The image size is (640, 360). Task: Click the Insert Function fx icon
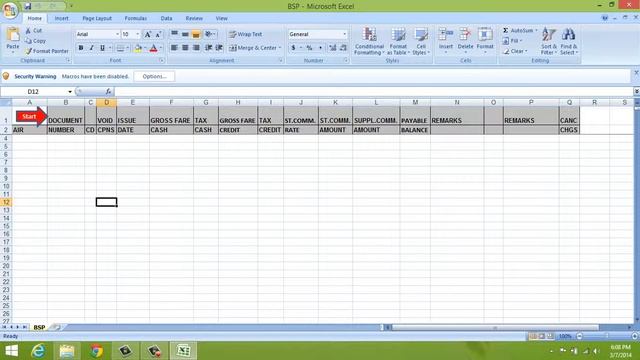pyautogui.click(x=108, y=91)
